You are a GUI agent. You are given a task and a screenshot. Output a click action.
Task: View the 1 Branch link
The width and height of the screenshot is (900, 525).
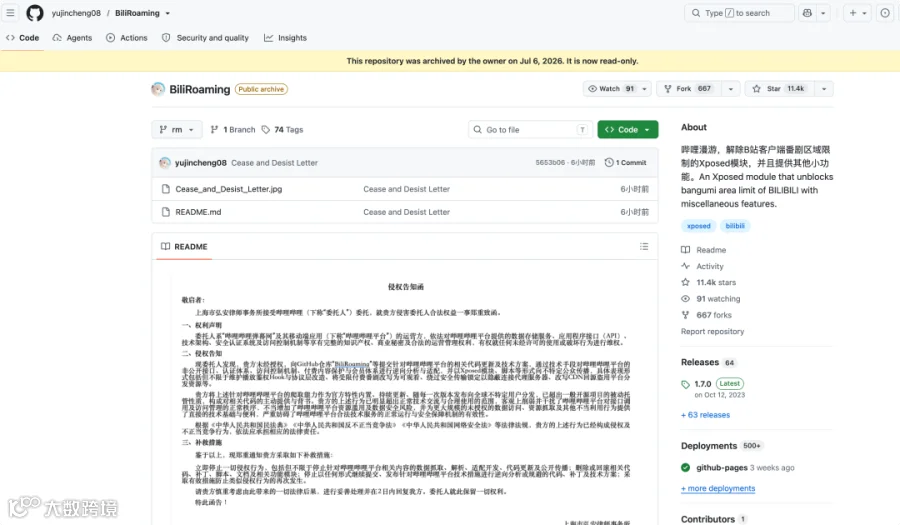[x=233, y=130]
